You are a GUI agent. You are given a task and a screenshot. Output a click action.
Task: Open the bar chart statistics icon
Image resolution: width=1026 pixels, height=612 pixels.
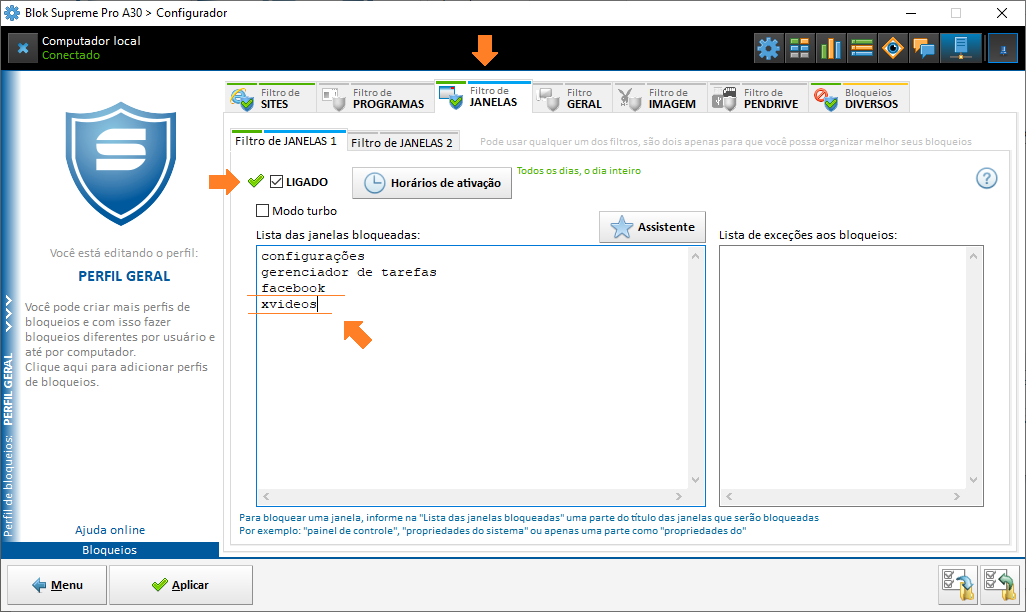pyautogui.click(x=830, y=48)
